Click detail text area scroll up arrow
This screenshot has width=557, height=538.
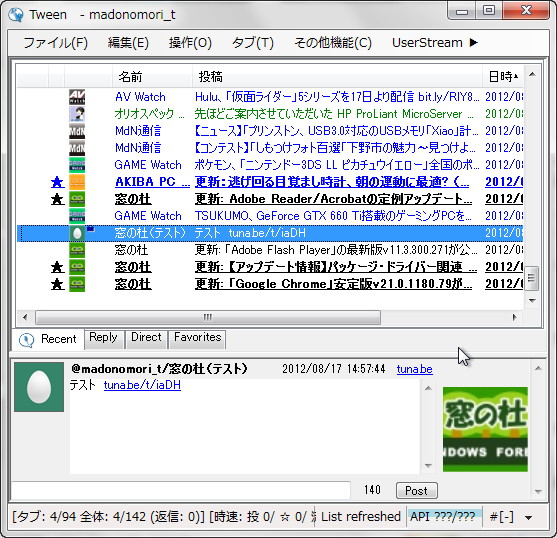pos(428,388)
